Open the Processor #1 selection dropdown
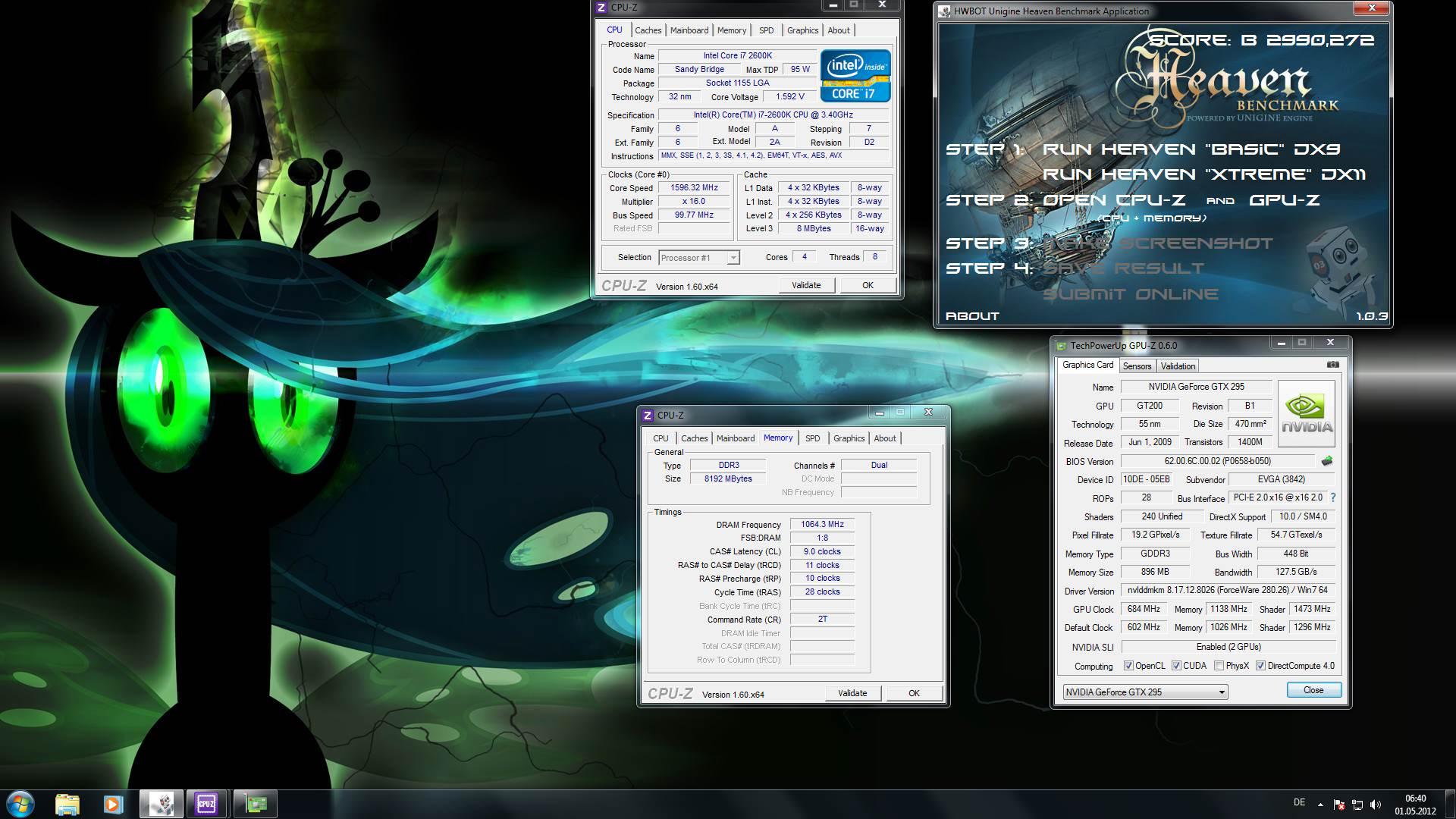This screenshot has height=819, width=1456. point(698,258)
